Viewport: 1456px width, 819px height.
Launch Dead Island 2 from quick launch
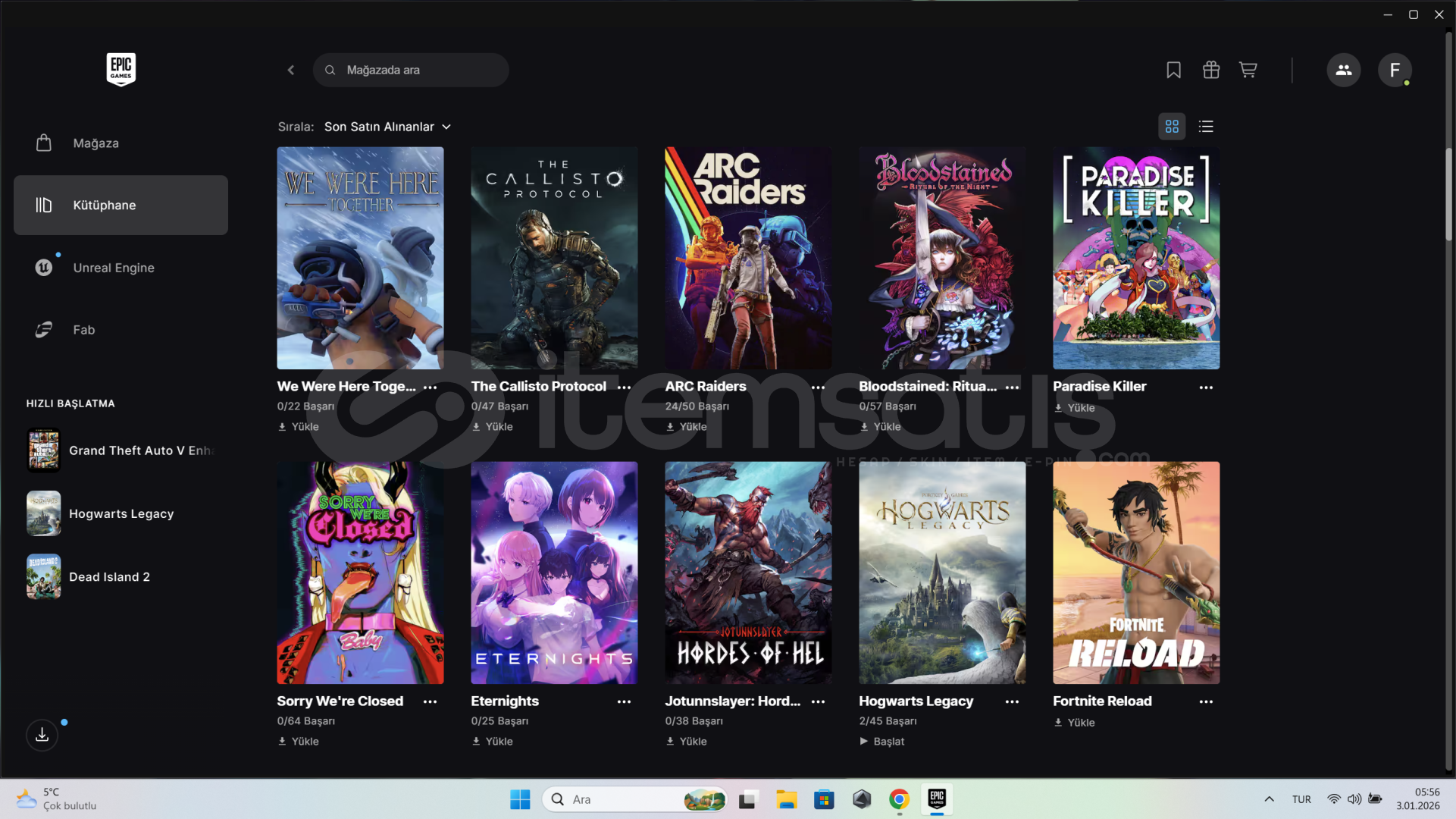point(109,576)
